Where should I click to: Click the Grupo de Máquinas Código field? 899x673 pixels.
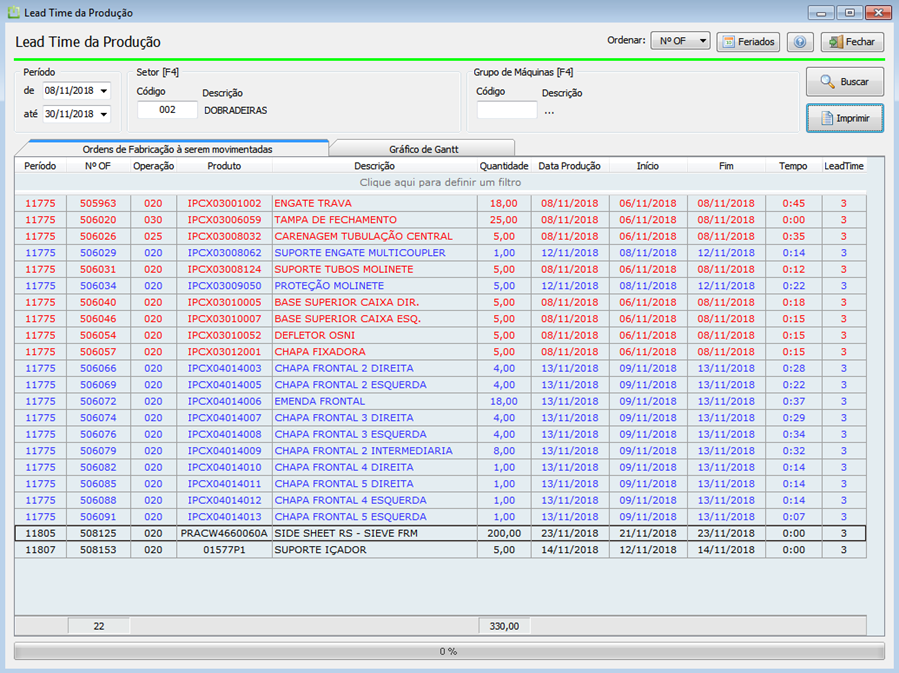(506, 110)
